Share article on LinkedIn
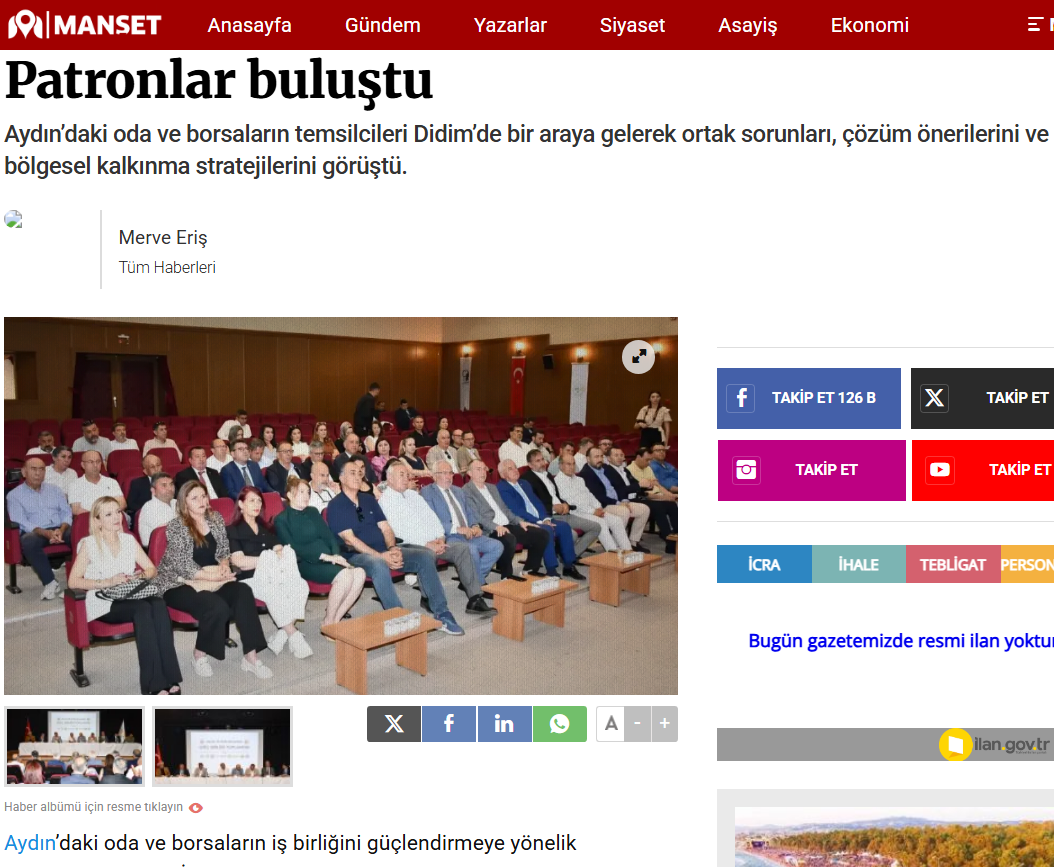This screenshot has height=867, width=1054. 504,724
